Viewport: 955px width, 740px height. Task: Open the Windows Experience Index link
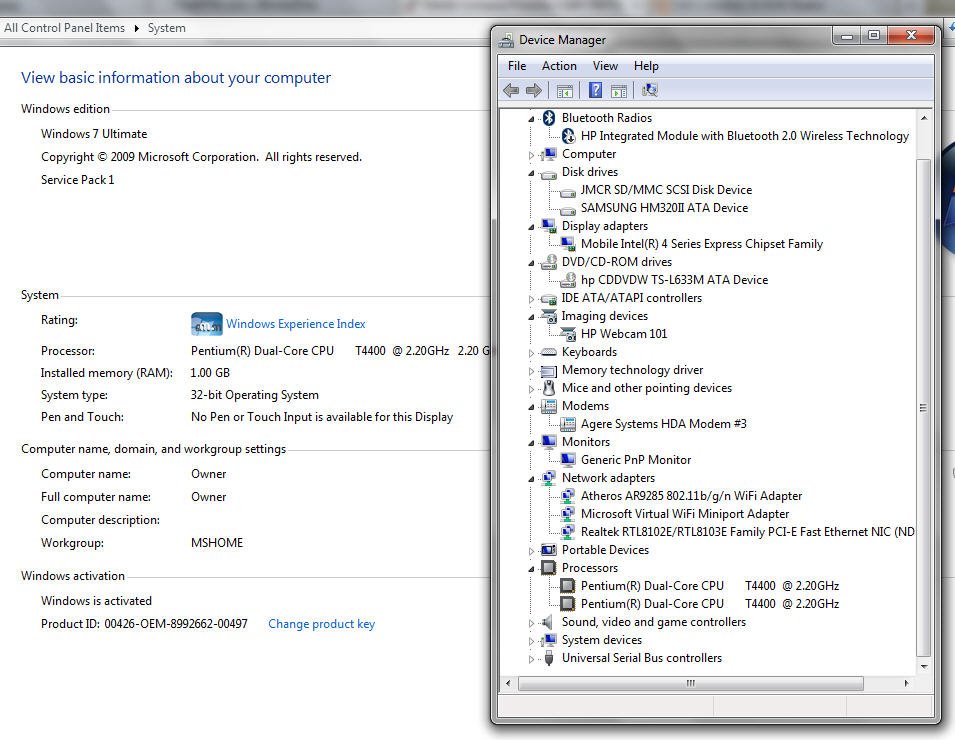(295, 324)
